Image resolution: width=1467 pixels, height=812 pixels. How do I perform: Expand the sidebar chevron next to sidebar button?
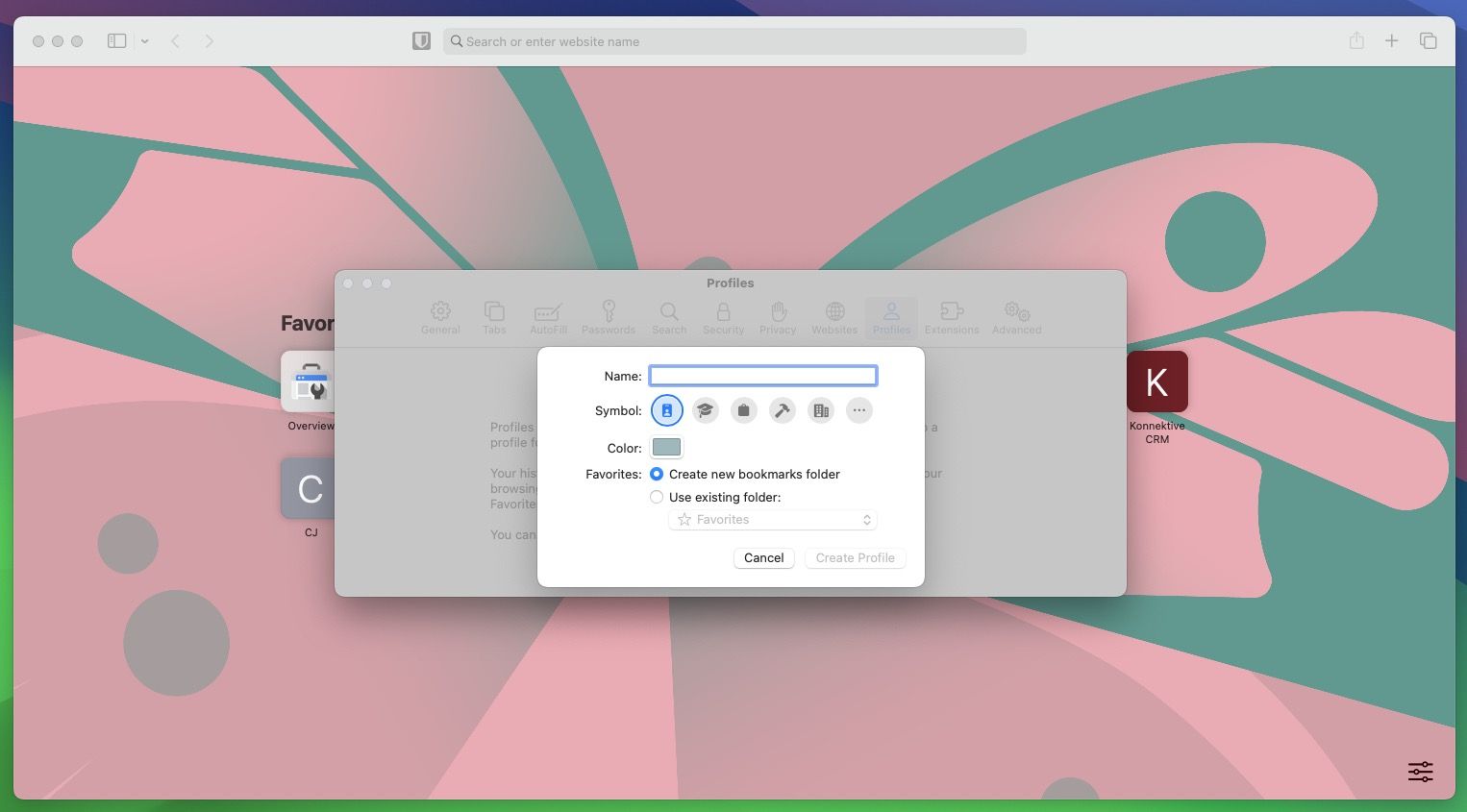(x=144, y=40)
